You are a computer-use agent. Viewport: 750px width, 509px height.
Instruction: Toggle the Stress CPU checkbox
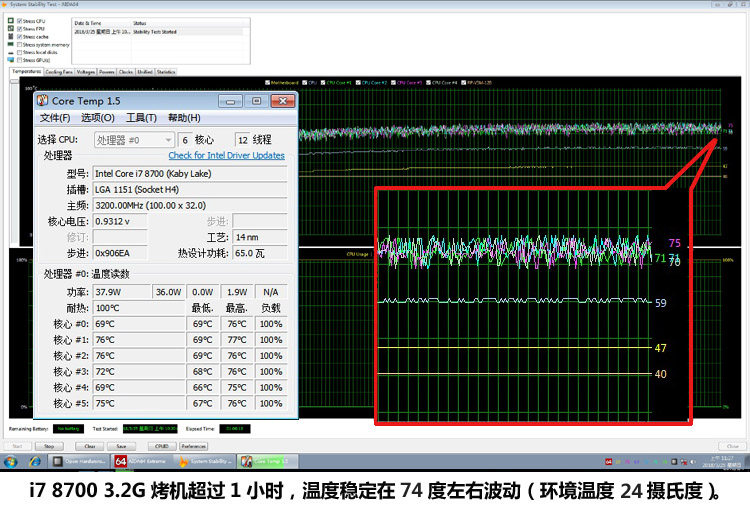[x=20, y=21]
